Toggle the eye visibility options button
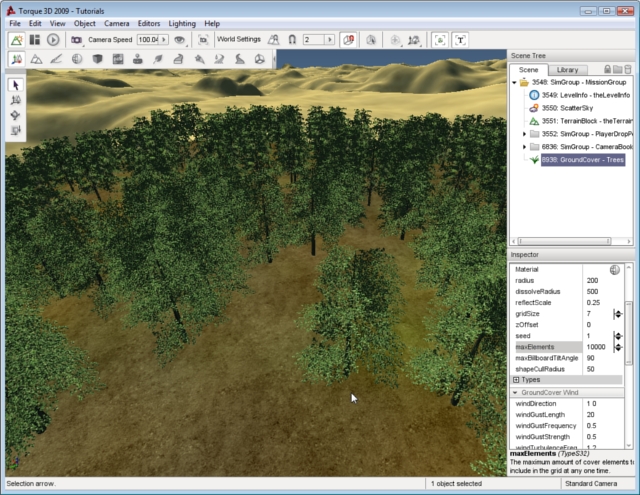 180,40
